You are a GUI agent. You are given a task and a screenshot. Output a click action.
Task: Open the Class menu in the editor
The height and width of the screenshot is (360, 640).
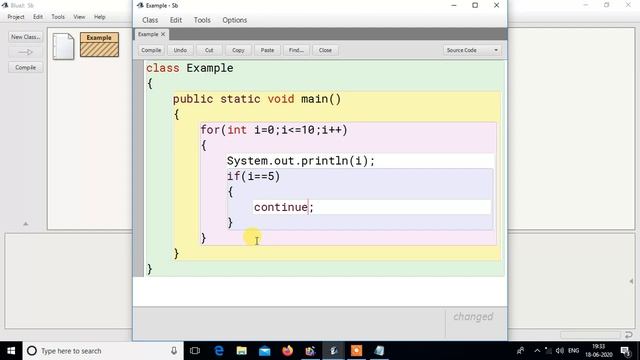(x=150, y=20)
